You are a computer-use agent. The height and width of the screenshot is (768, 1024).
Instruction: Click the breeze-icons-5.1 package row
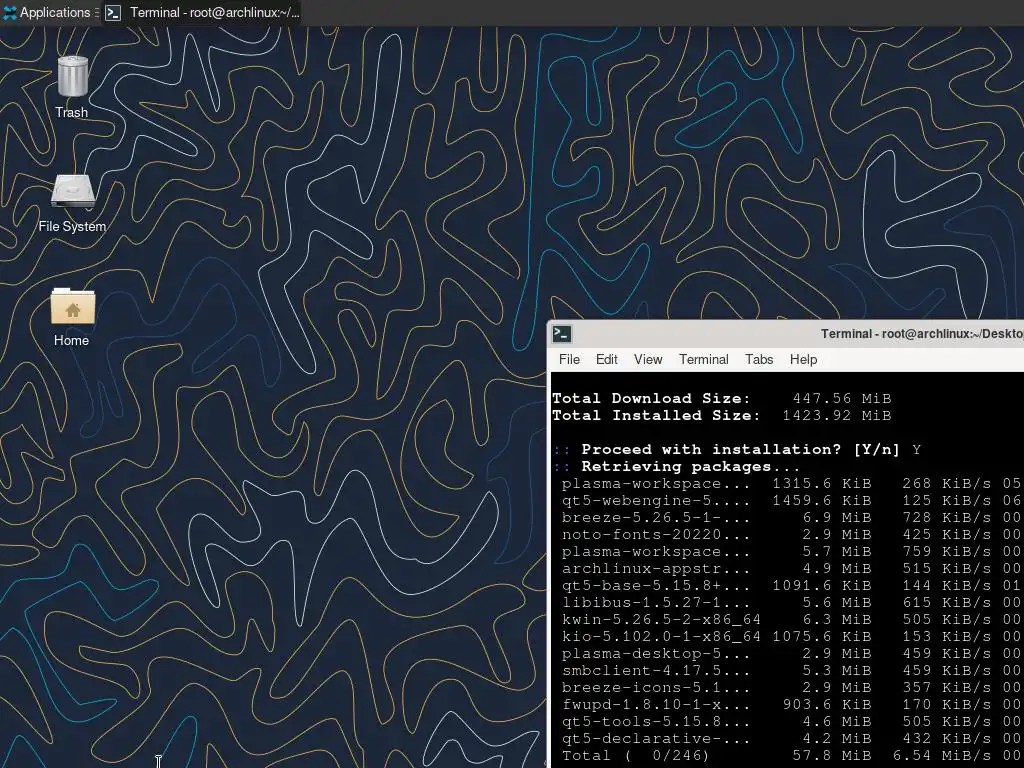pos(791,687)
